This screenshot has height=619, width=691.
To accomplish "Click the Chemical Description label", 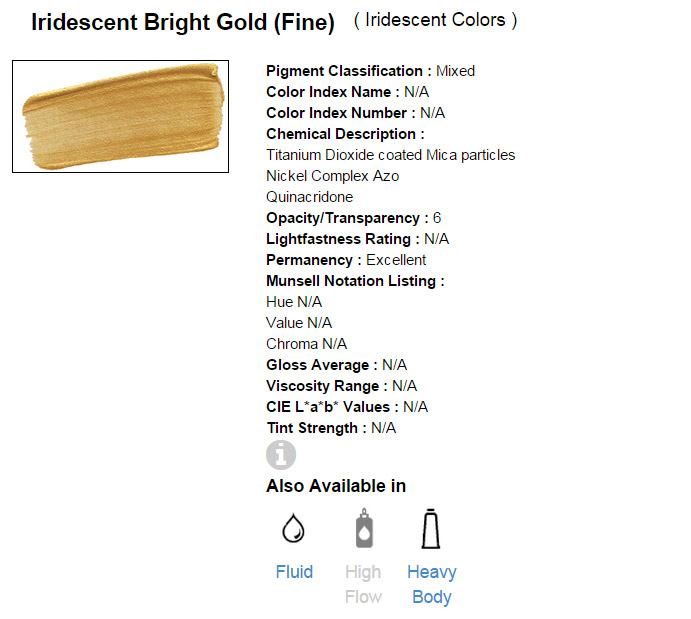I will (x=341, y=134).
